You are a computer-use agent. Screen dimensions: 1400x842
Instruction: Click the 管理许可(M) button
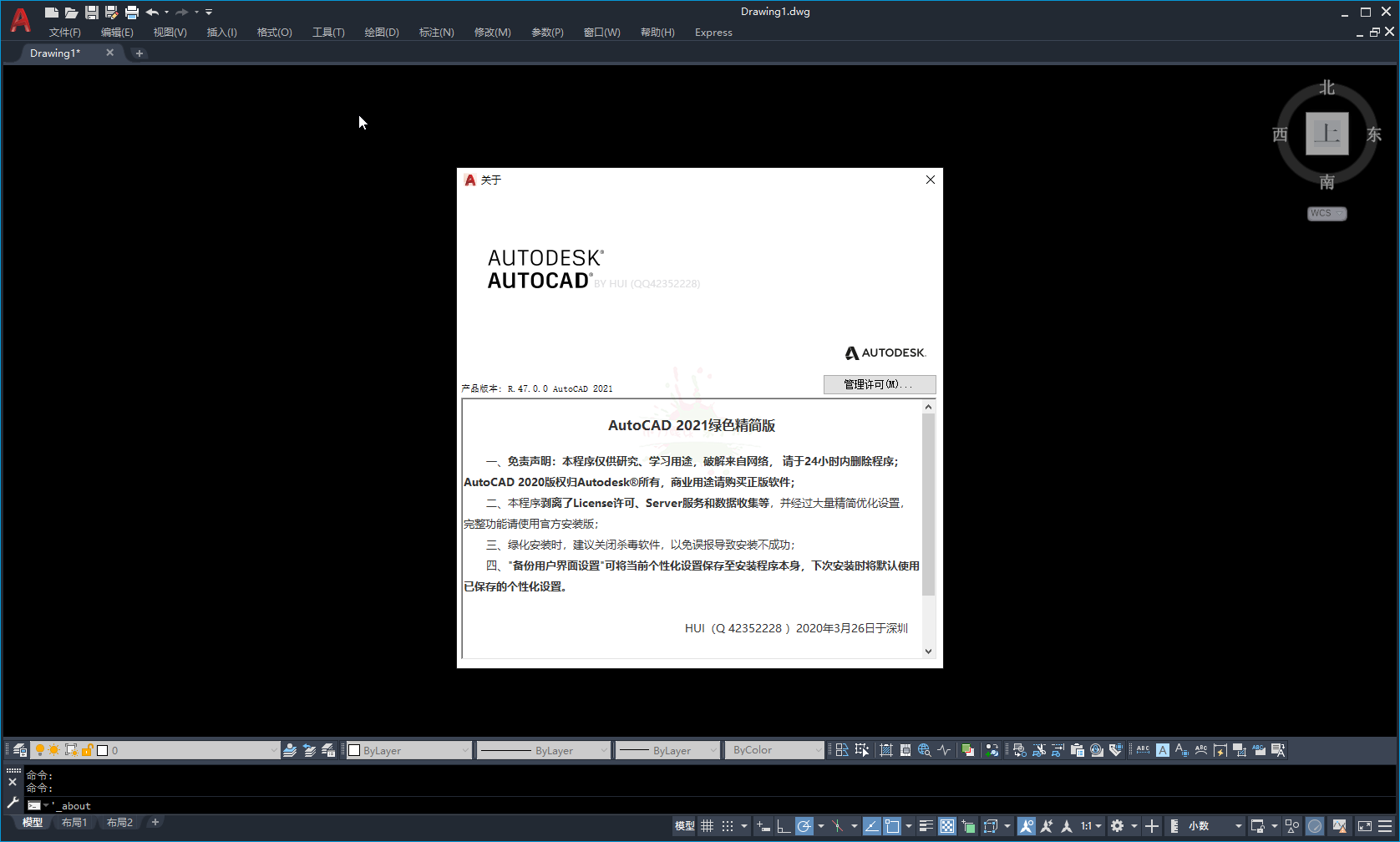(x=880, y=384)
